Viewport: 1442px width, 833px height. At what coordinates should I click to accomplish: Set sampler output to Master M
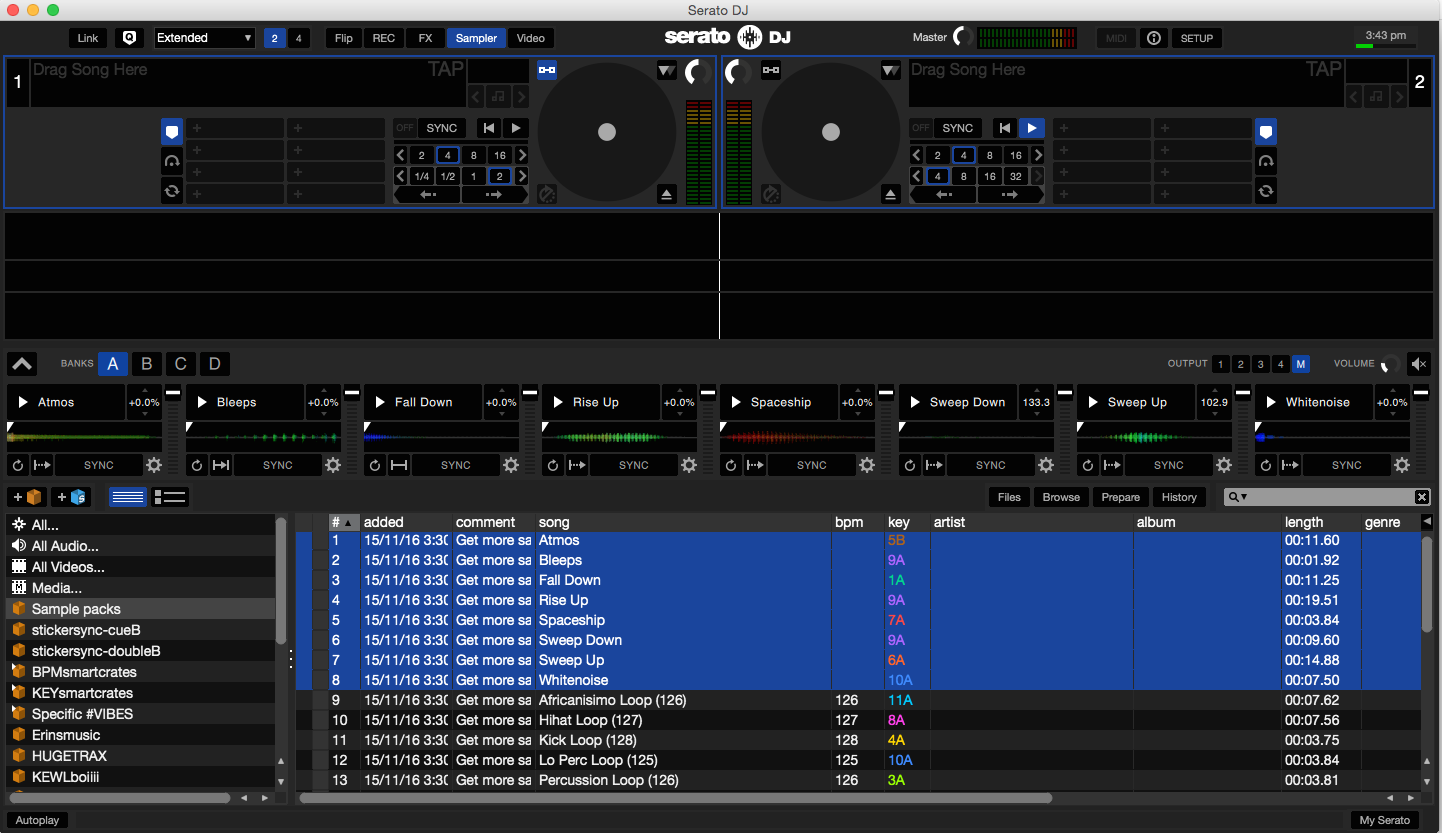1300,364
